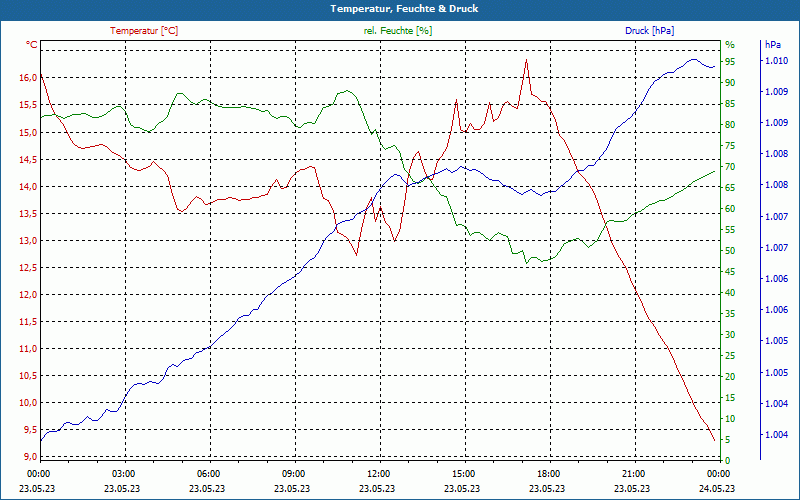The width and height of the screenshot is (800, 500).
Task: Click the 12,0 temperature axis label
Action: point(29,295)
